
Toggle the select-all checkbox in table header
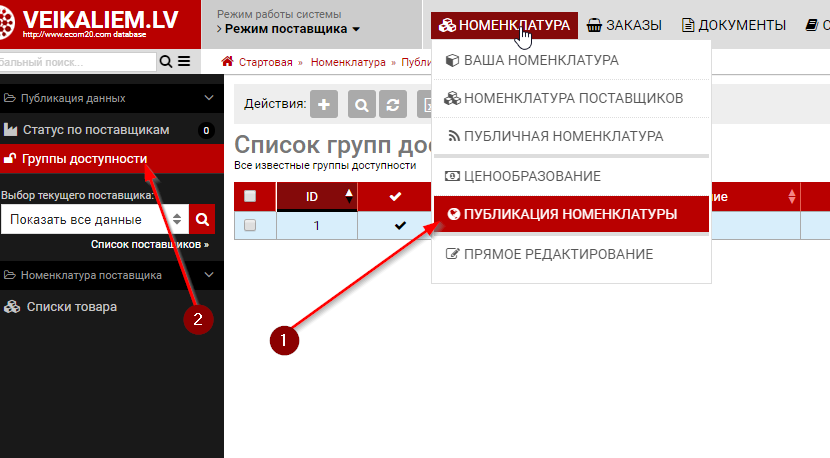pos(250,196)
